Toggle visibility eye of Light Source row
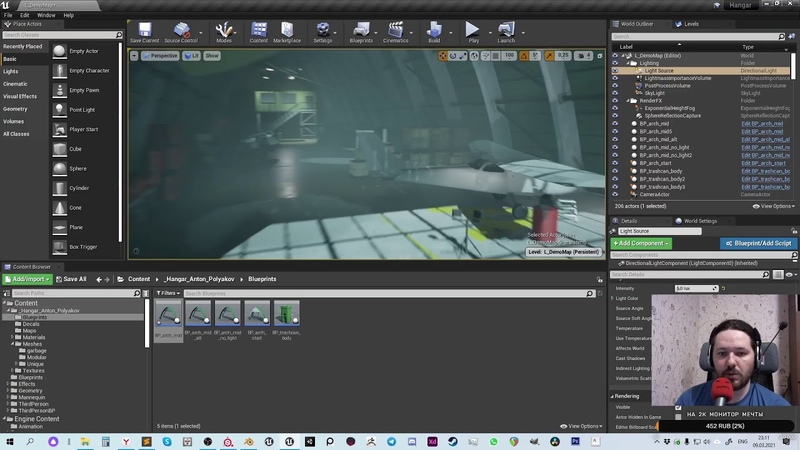Image resolution: width=800 pixels, height=450 pixels. [615, 71]
